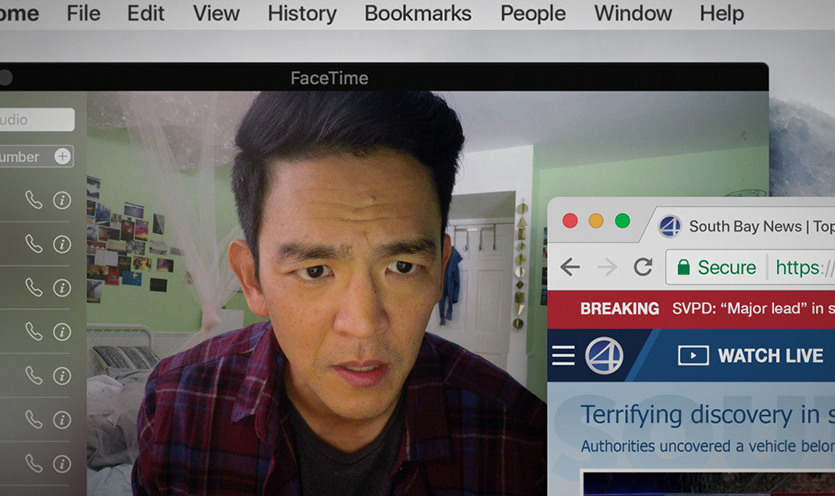The width and height of the screenshot is (835, 496).
Task: Open the Window menu
Action: point(633,13)
